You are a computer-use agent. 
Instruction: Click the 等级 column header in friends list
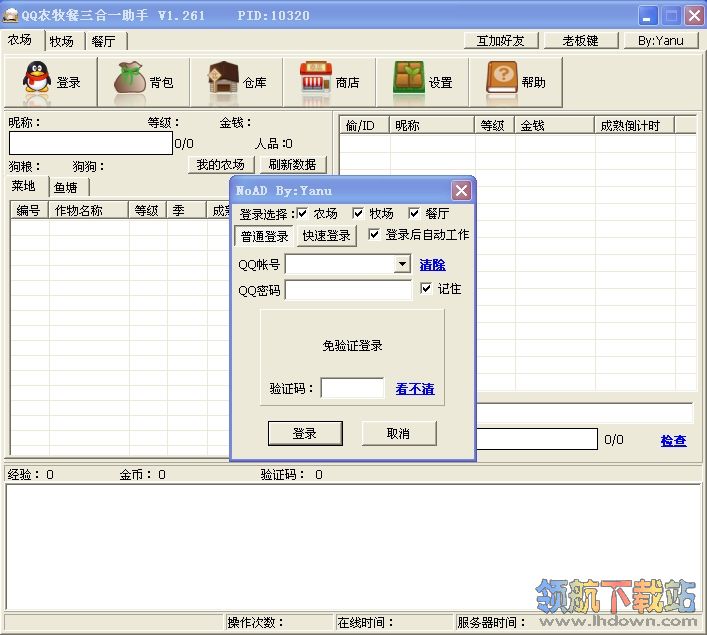(x=494, y=125)
